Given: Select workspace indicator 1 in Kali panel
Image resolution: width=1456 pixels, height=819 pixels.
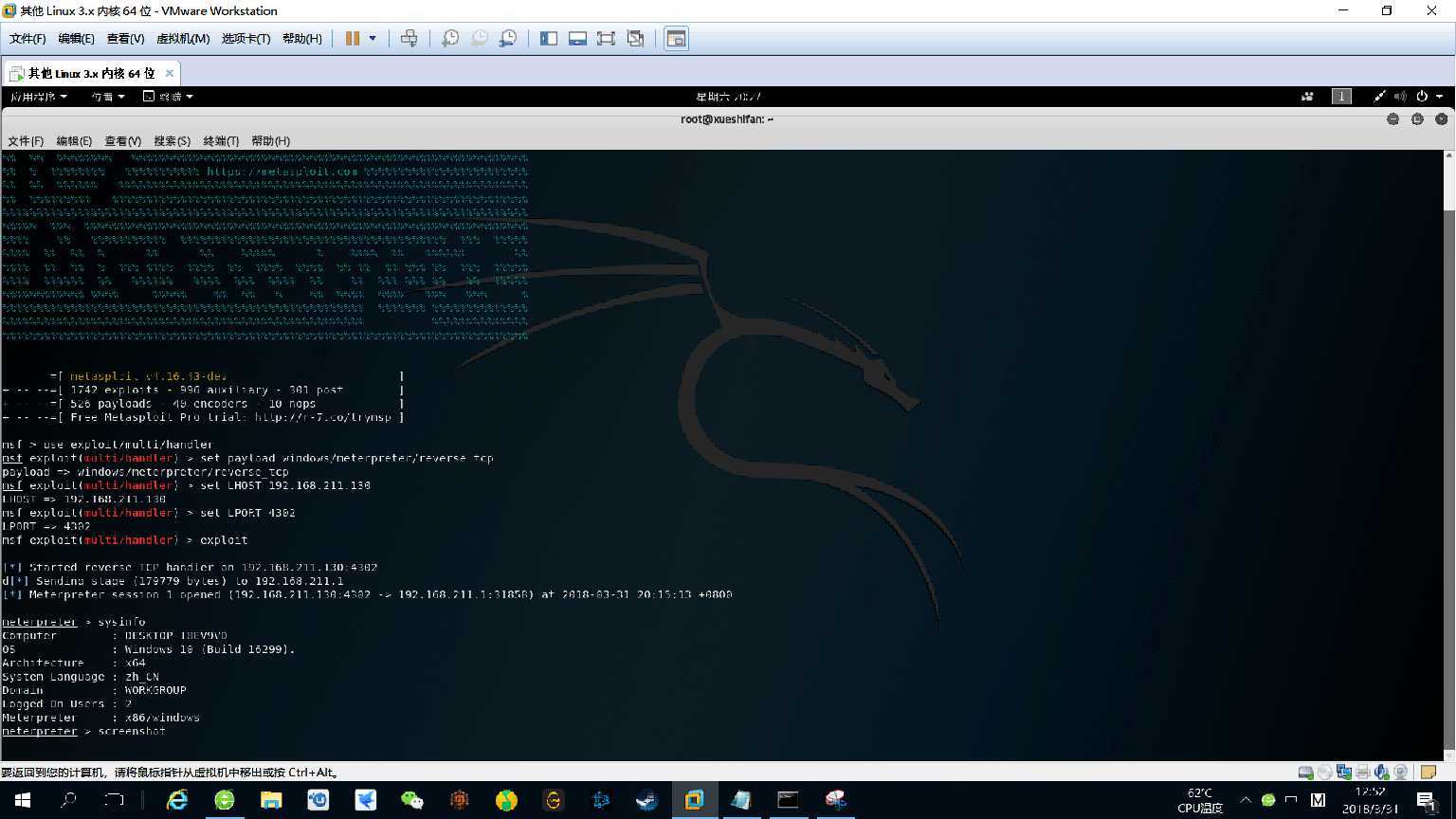Looking at the screenshot, I should pyautogui.click(x=1341, y=97).
